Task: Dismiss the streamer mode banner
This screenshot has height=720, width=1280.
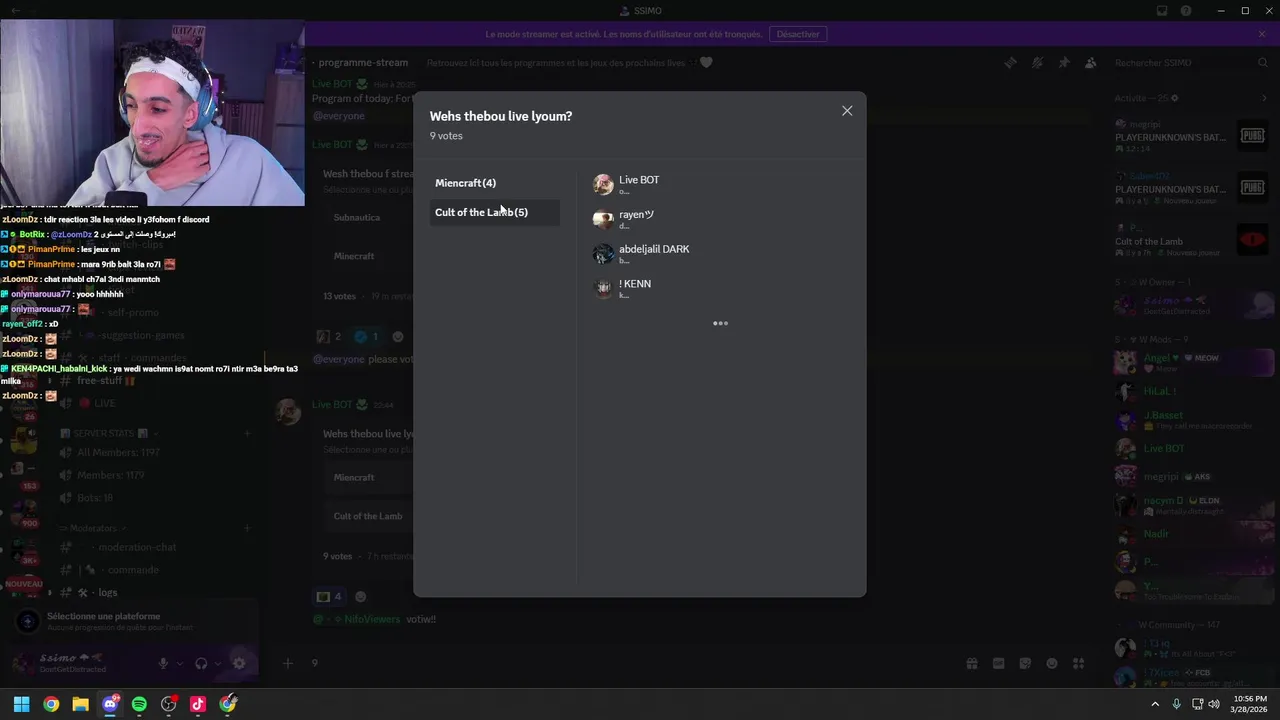Action: (x=1262, y=34)
